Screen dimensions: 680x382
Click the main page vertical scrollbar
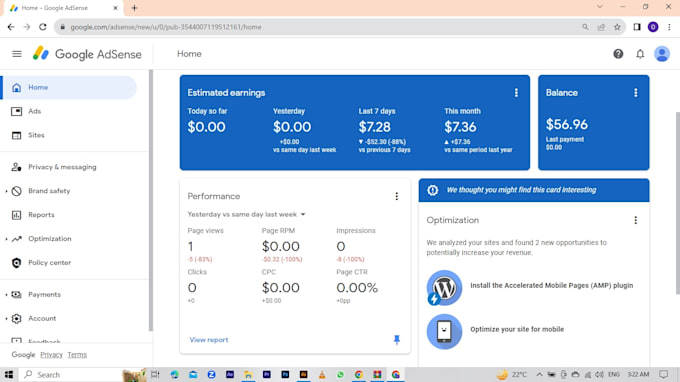pos(677,203)
